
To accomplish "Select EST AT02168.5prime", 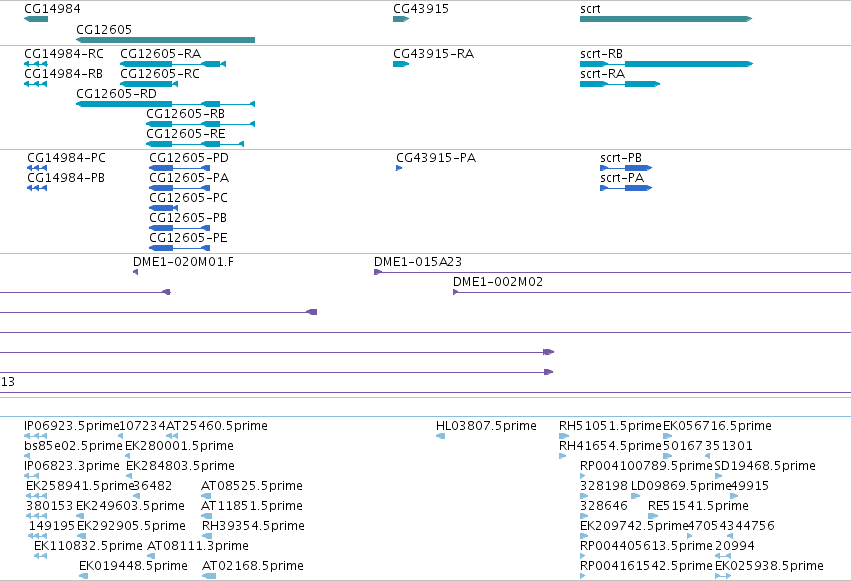I will [x=209, y=576].
